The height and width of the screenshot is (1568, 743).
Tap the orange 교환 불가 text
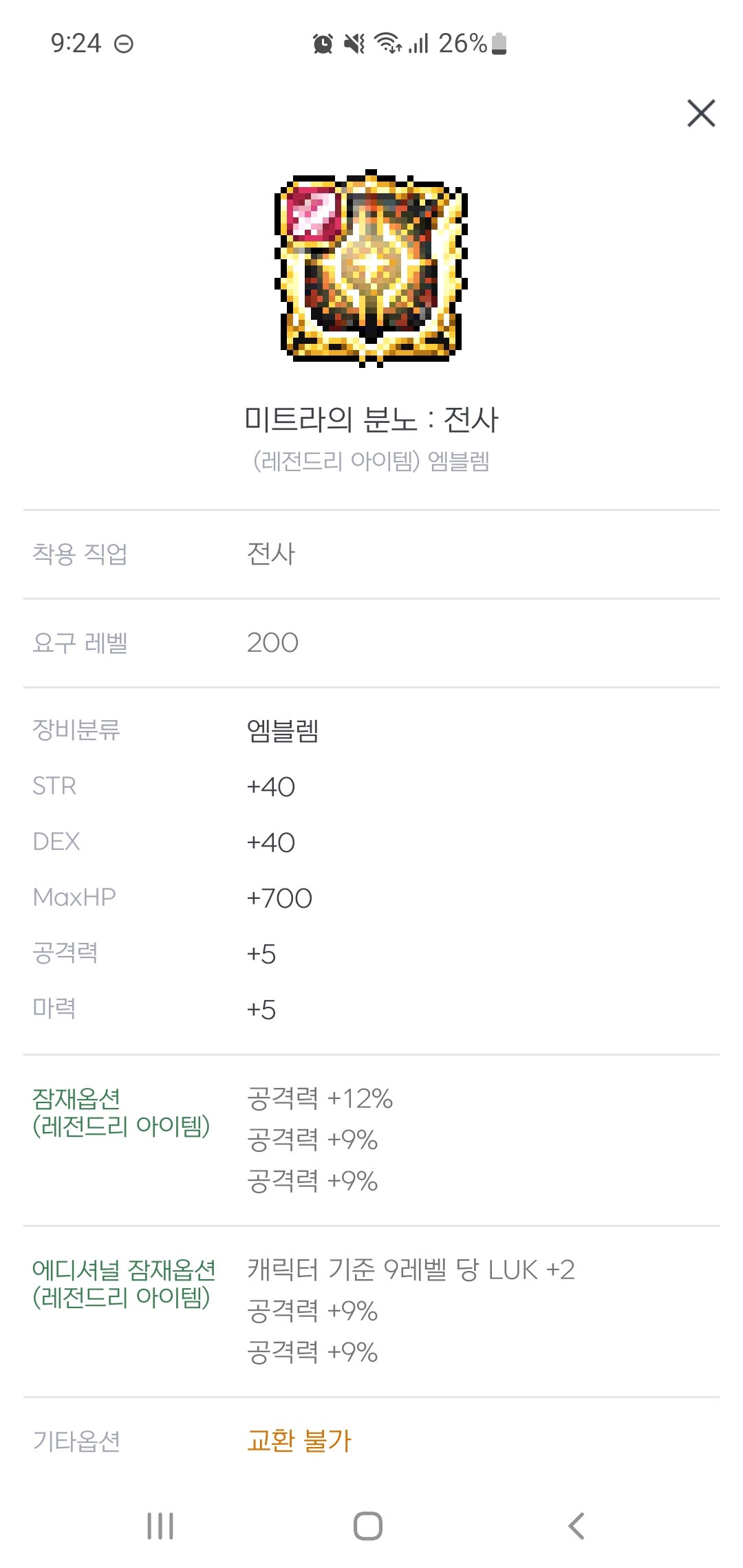(299, 1440)
